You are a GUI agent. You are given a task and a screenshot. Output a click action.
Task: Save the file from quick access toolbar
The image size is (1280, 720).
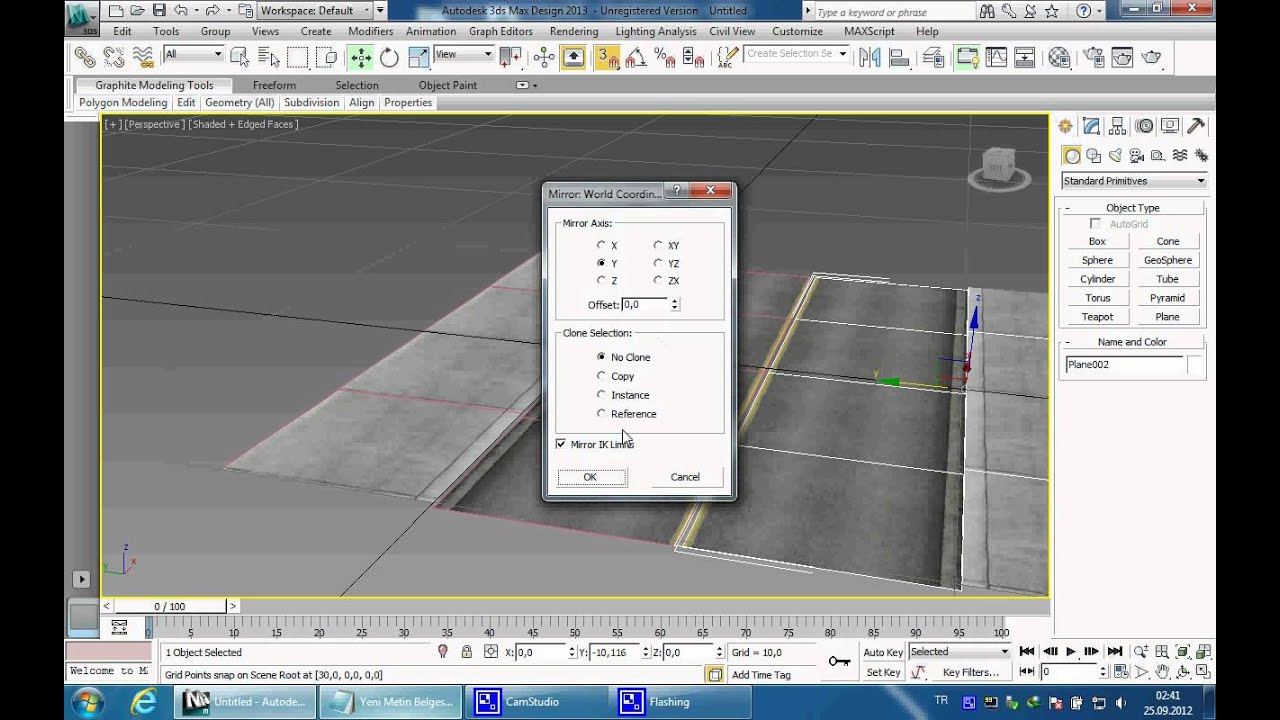pyautogui.click(x=159, y=11)
